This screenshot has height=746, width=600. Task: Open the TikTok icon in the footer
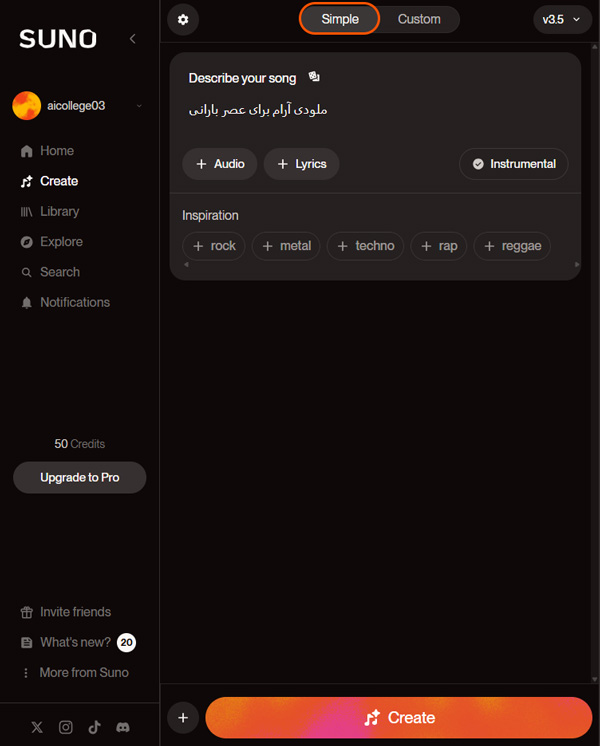94,727
